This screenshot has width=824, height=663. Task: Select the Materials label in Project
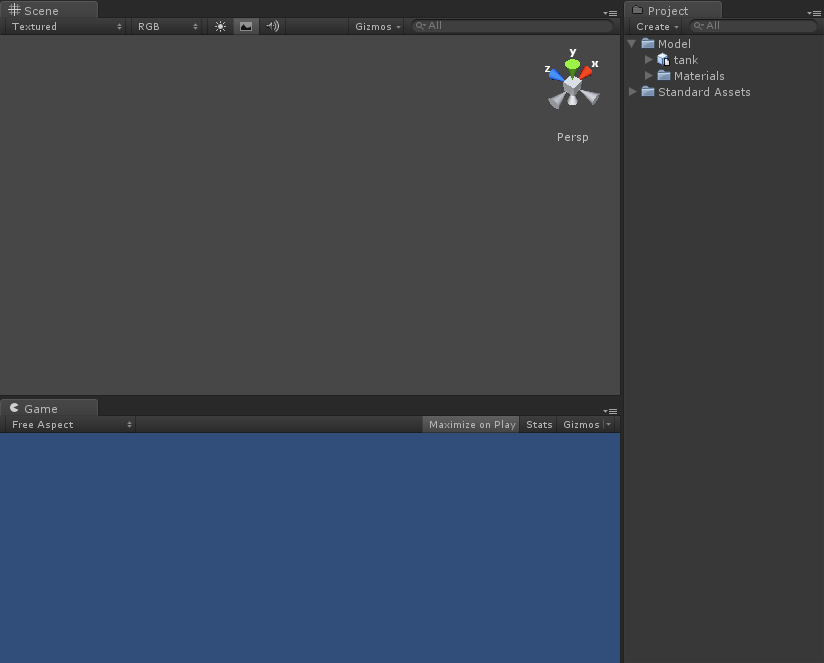click(699, 76)
